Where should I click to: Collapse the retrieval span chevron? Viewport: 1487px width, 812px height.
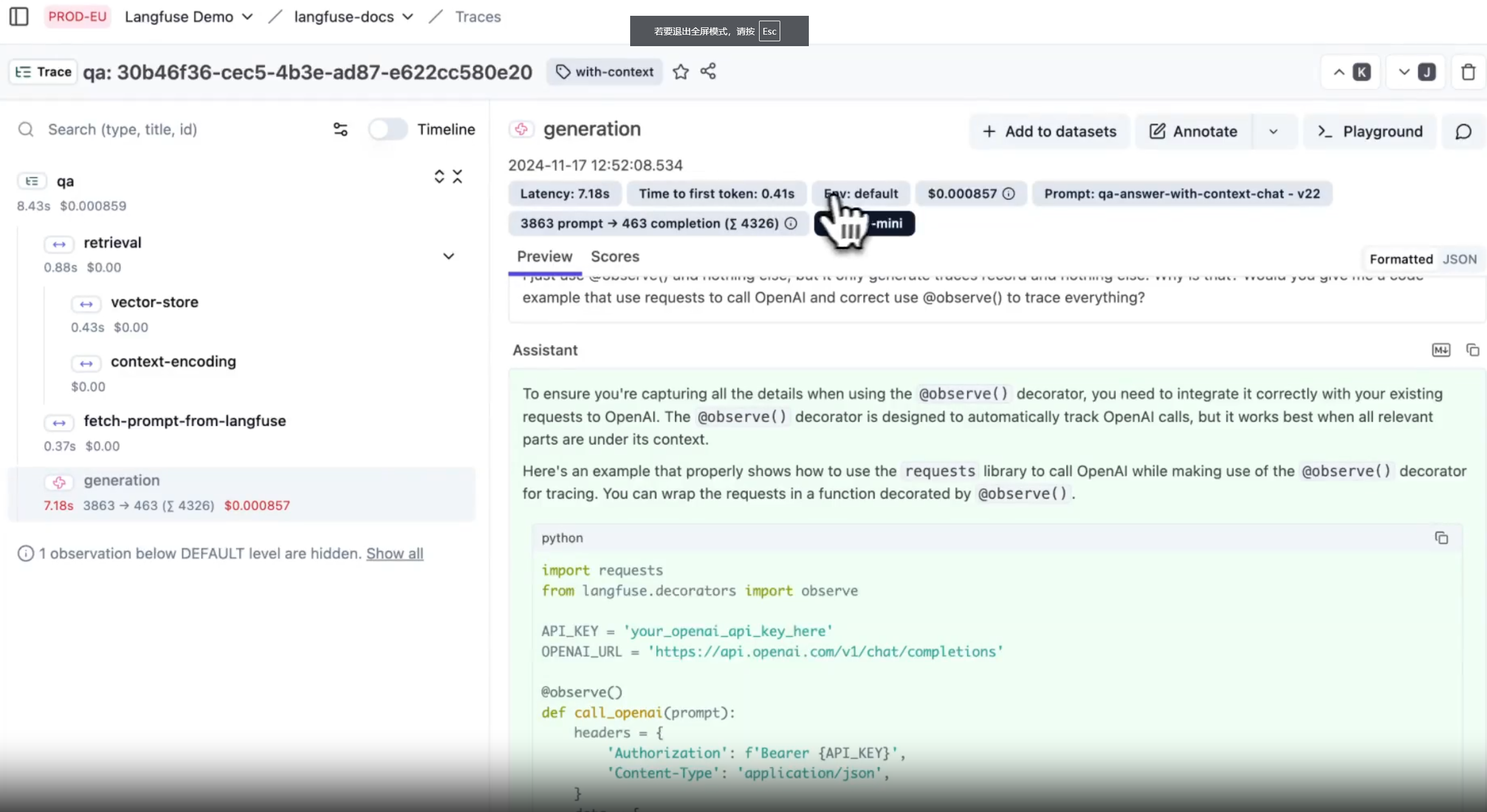click(x=448, y=256)
